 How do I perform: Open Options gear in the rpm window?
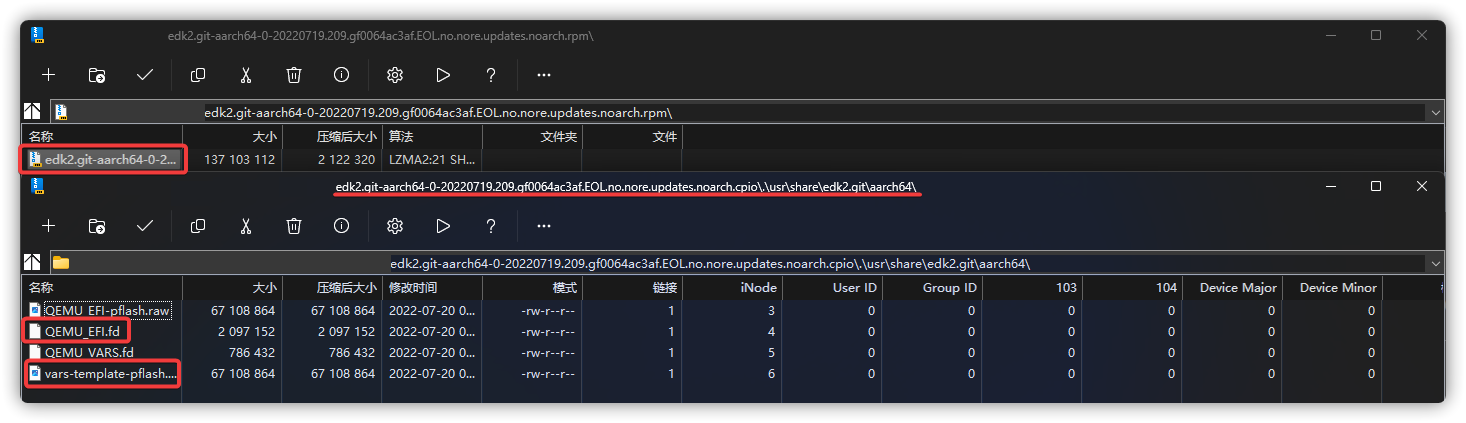click(x=395, y=75)
